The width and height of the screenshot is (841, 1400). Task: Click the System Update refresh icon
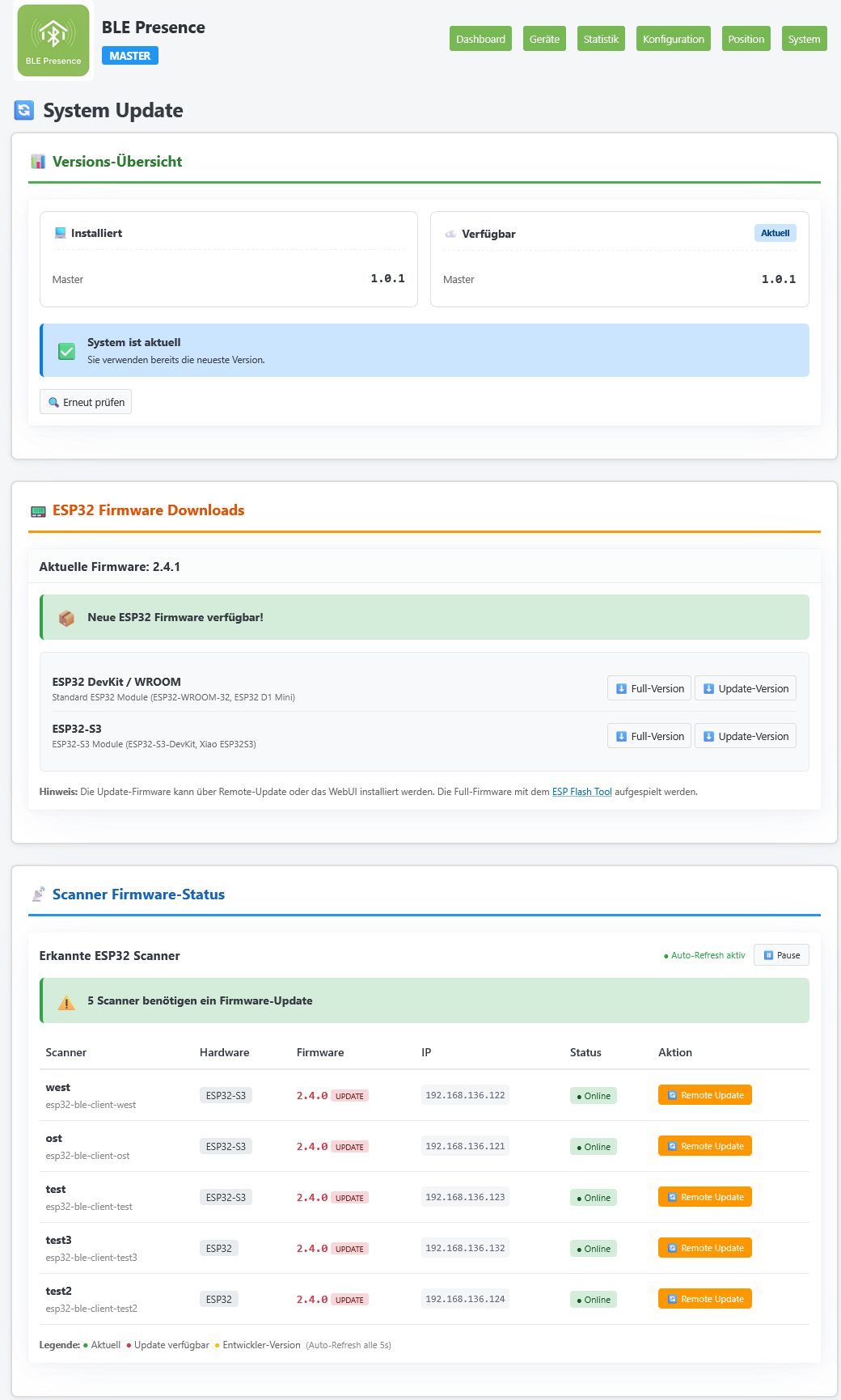click(24, 110)
